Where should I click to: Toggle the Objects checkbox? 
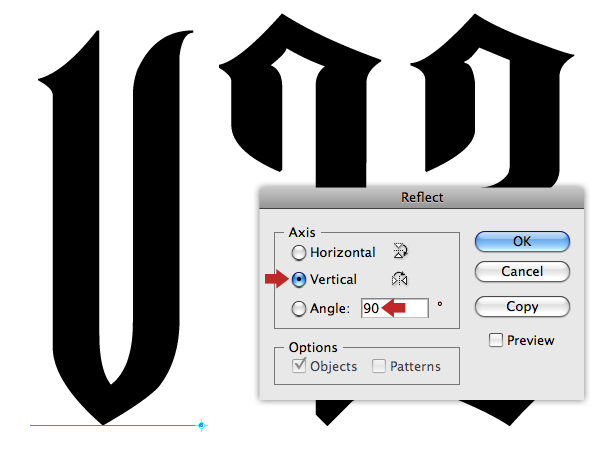[299, 366]
